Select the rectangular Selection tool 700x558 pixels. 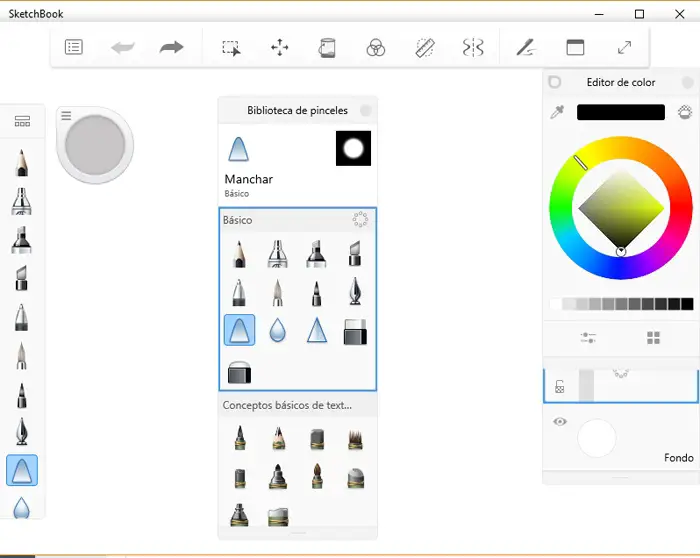click(x=231, y=48)
